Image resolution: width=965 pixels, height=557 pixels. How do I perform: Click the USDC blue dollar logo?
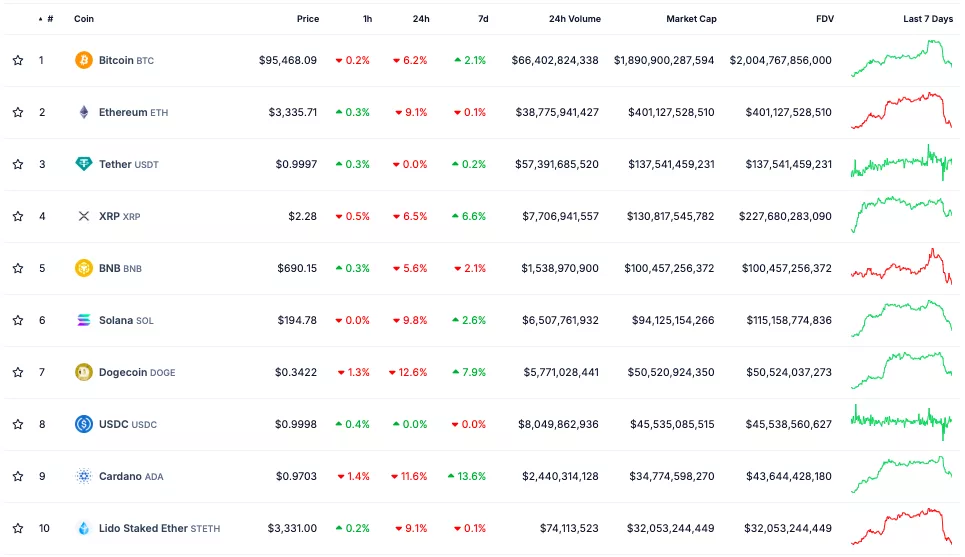(x=84, y=424)
